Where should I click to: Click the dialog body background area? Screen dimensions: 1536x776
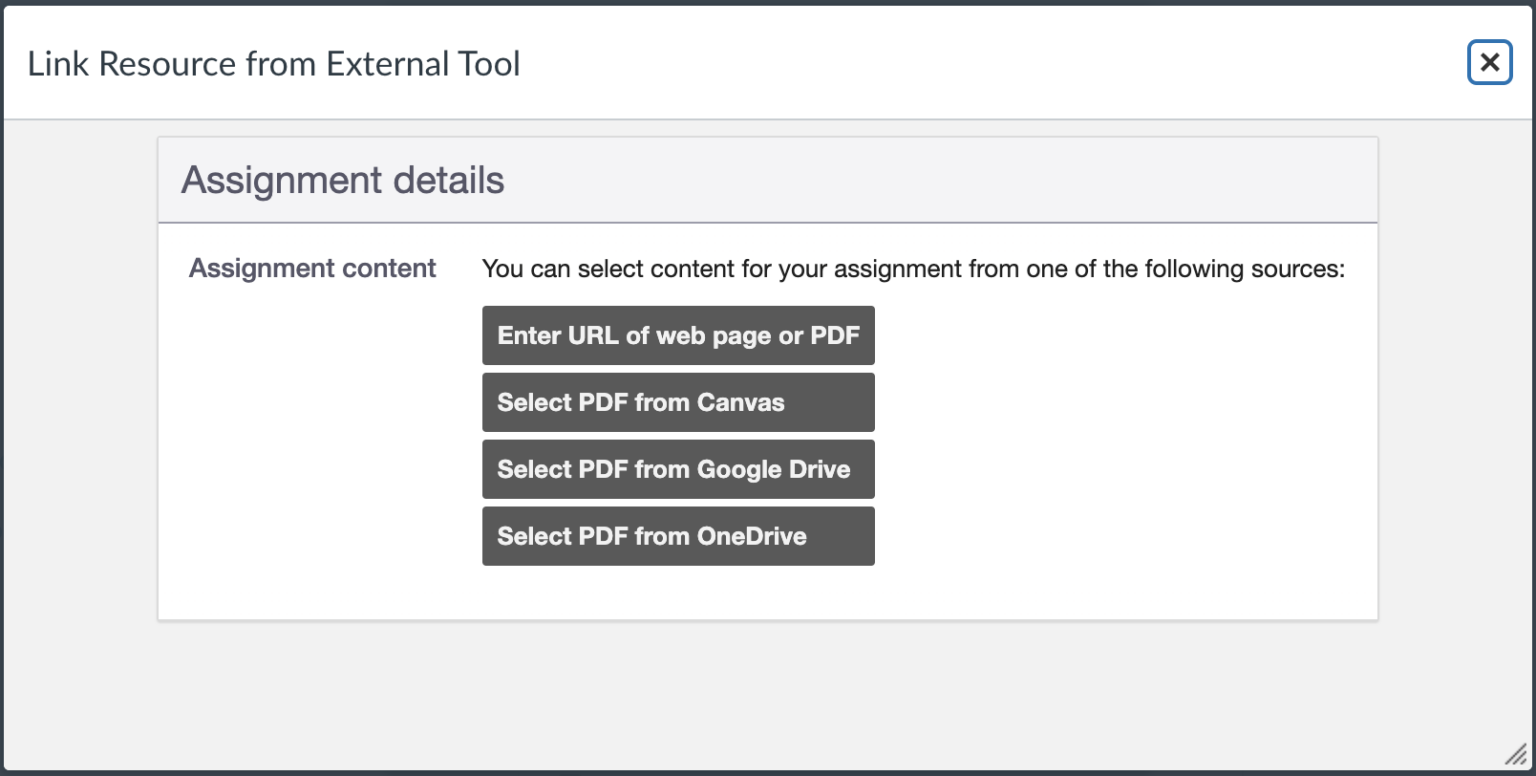pyautogui.click(x=768, y=690)
